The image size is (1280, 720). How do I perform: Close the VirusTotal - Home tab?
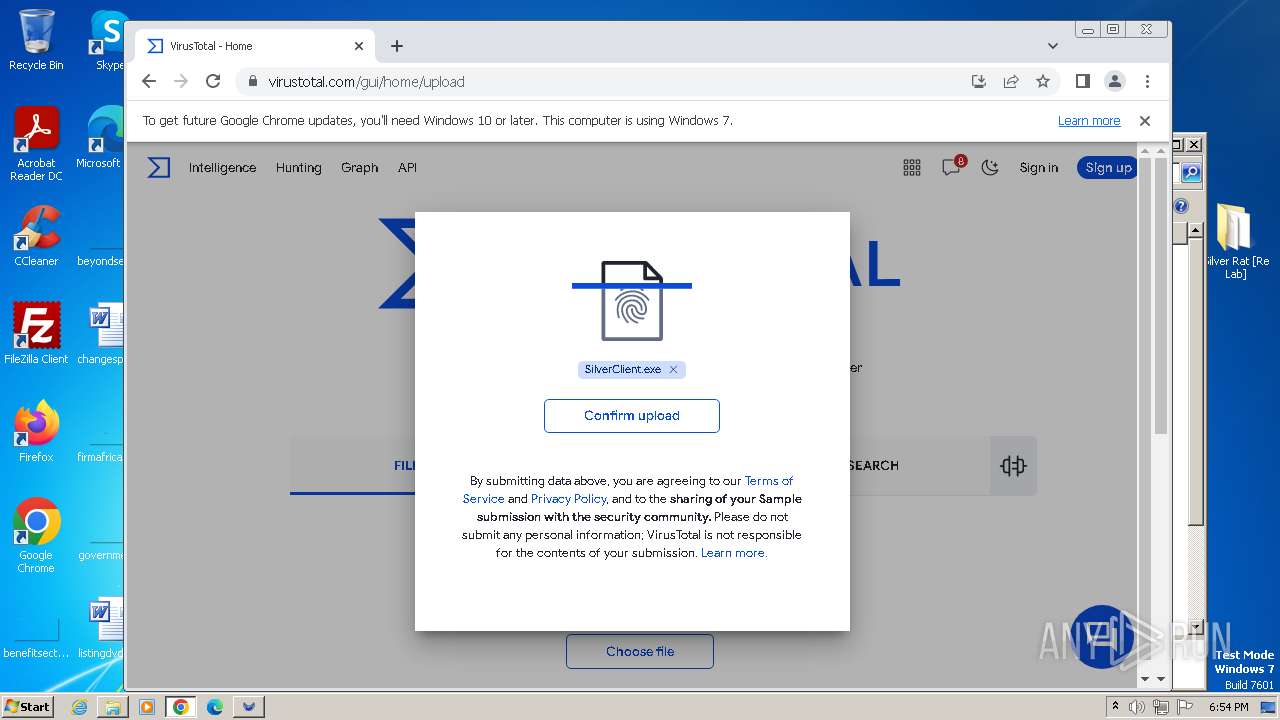coord(359,46)
